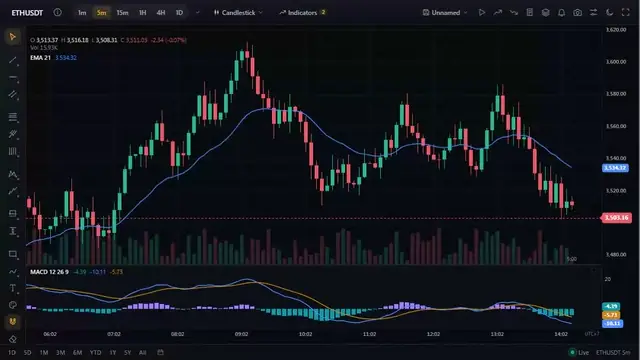Click the red current price label 3,503.16
Image resolution: width=640 pixels, height=360 pixels.
616,218
